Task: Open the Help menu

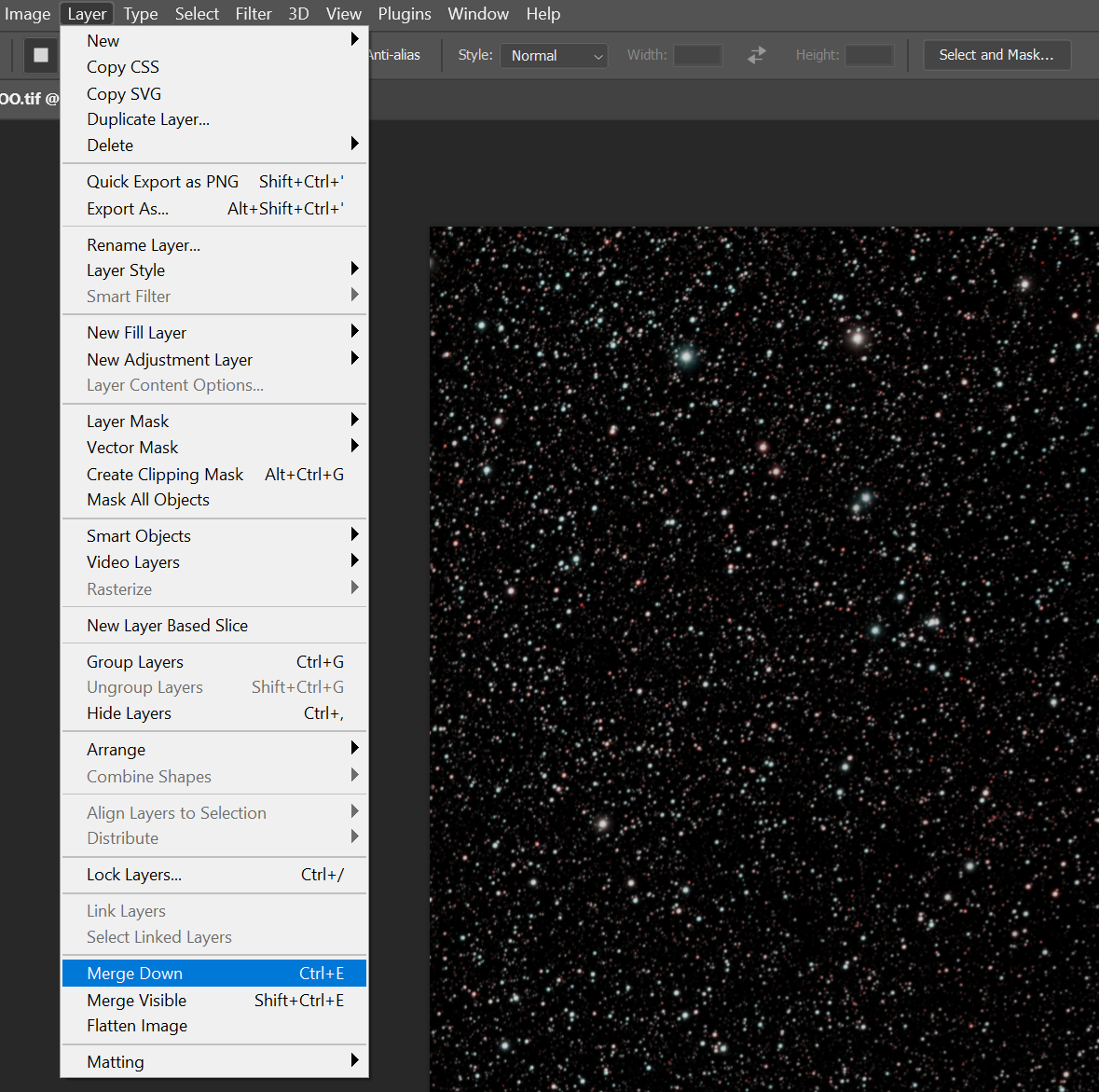Action: tap(543, 14)
